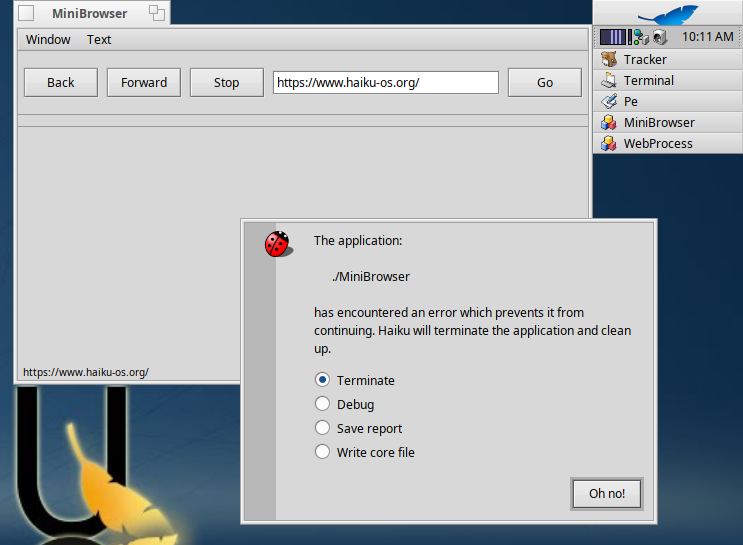Click the Forward button

tap(144, 82)
